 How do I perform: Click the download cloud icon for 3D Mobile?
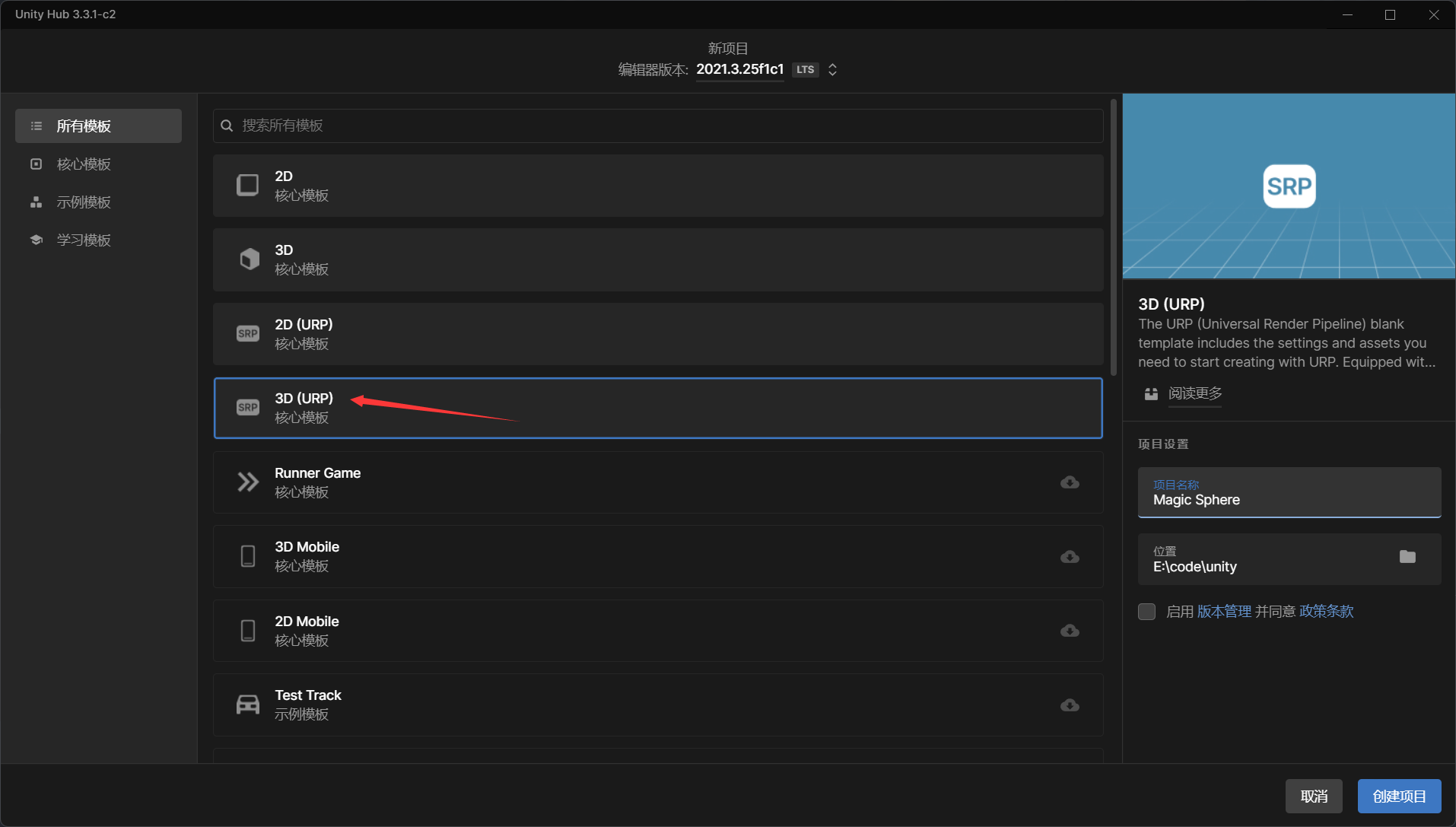[x=1070, y=557]
